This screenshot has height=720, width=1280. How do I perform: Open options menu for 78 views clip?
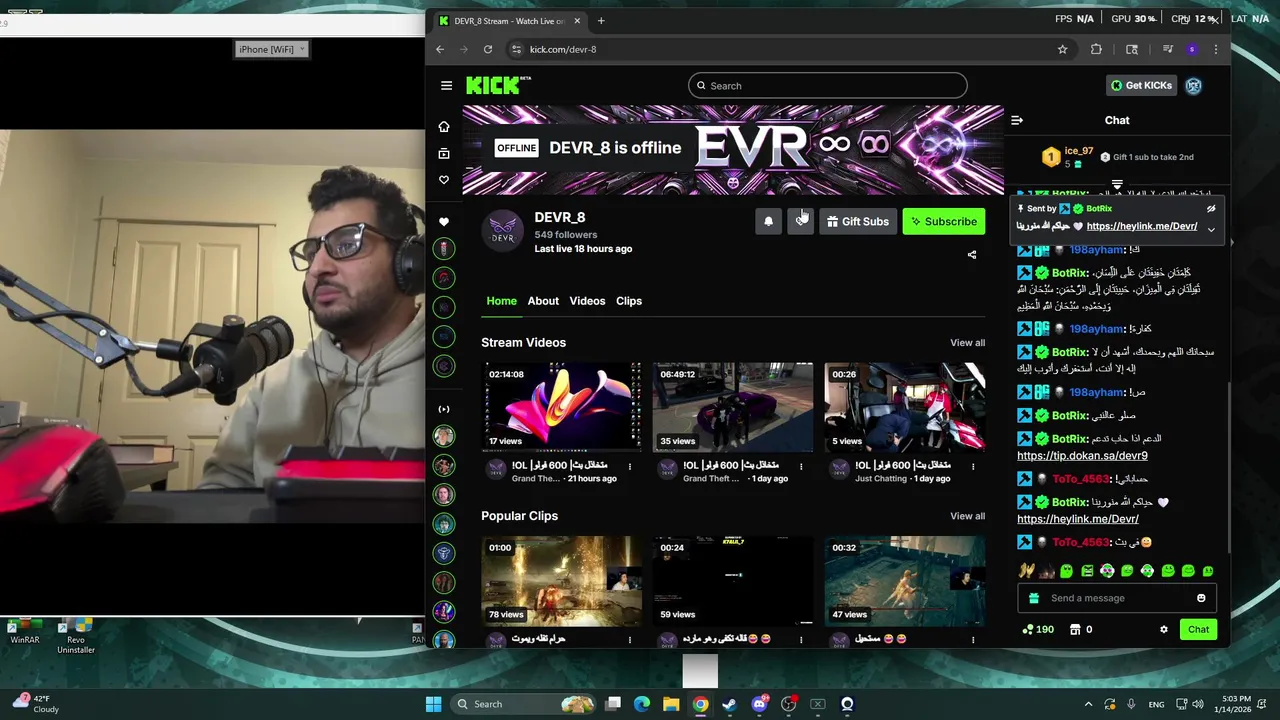coord(630,639)
